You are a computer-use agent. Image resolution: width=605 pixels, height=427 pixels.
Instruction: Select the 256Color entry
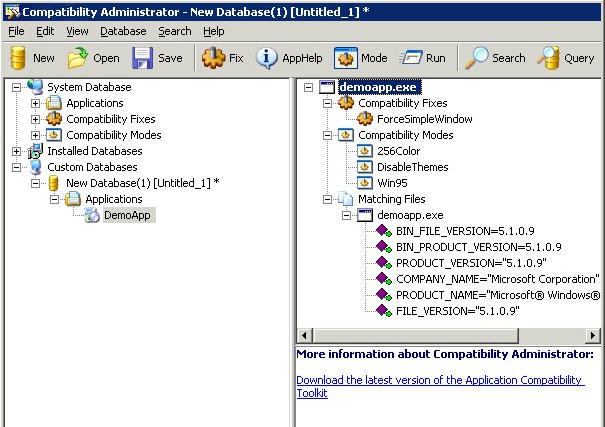[398, 151]
